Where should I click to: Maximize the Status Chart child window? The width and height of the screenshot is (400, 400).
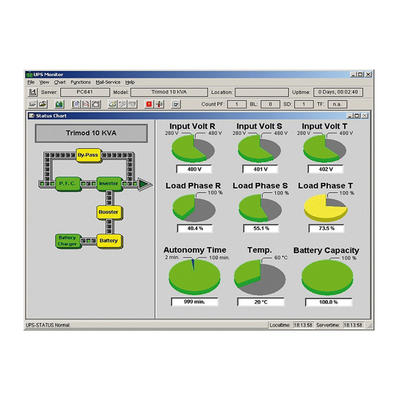click(x=357, y=116)
